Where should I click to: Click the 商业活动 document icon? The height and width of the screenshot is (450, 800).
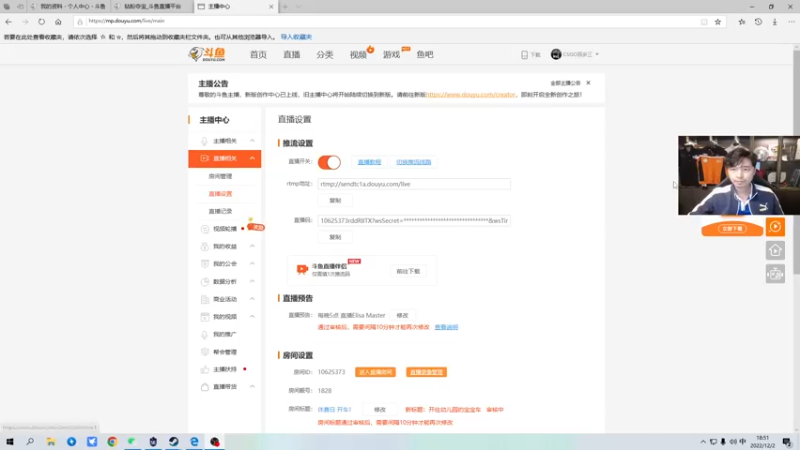coord(205,299)
